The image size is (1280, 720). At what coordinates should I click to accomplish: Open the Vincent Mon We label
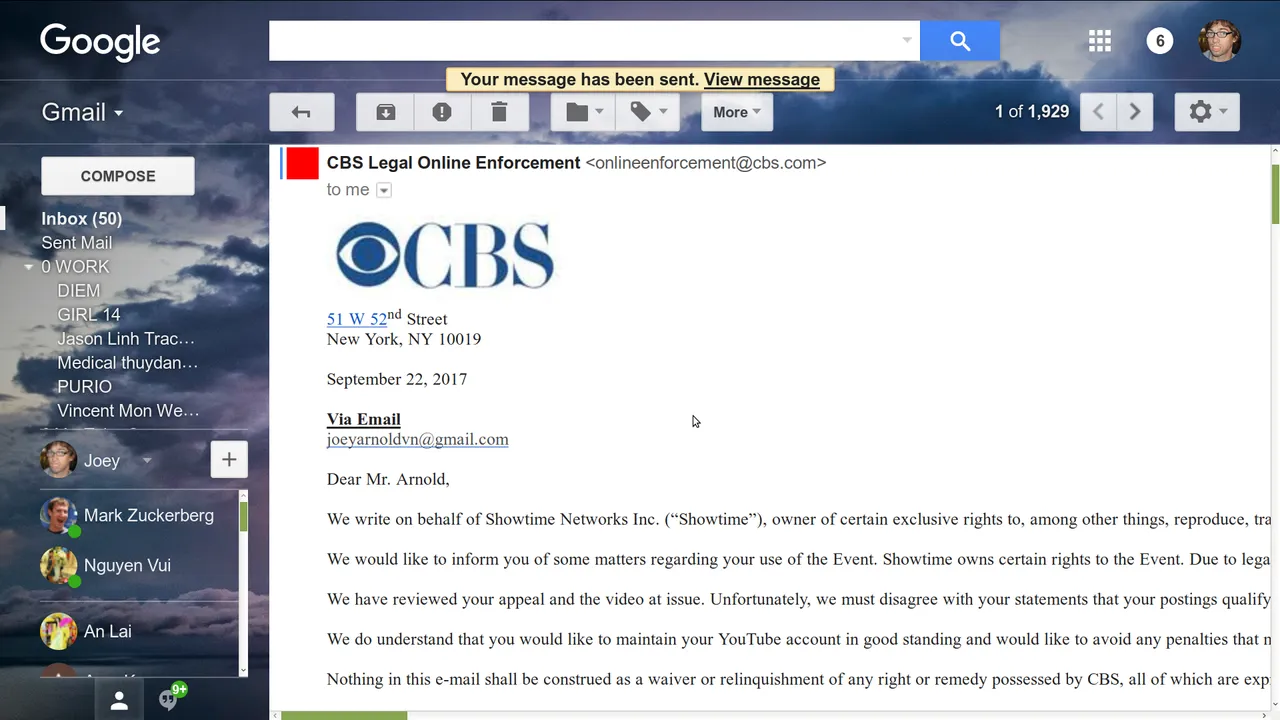(x=128, y=411)
